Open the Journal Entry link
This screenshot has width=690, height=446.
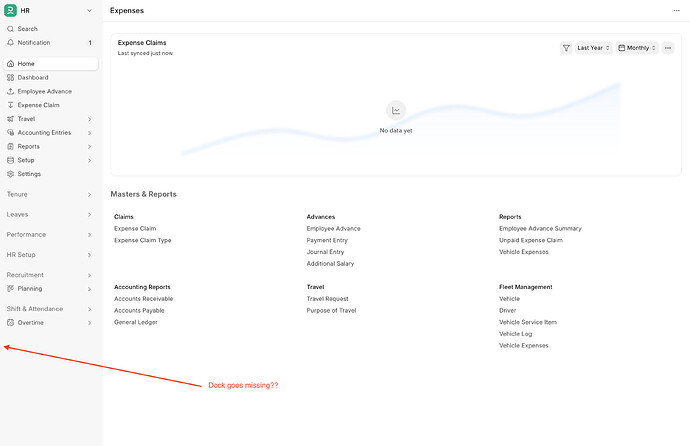click(x=325, y=252)
